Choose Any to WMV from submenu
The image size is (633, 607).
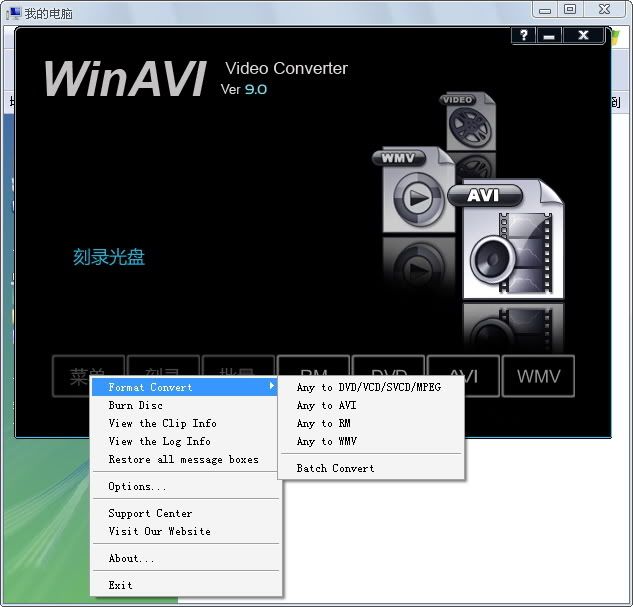[326, 441]
